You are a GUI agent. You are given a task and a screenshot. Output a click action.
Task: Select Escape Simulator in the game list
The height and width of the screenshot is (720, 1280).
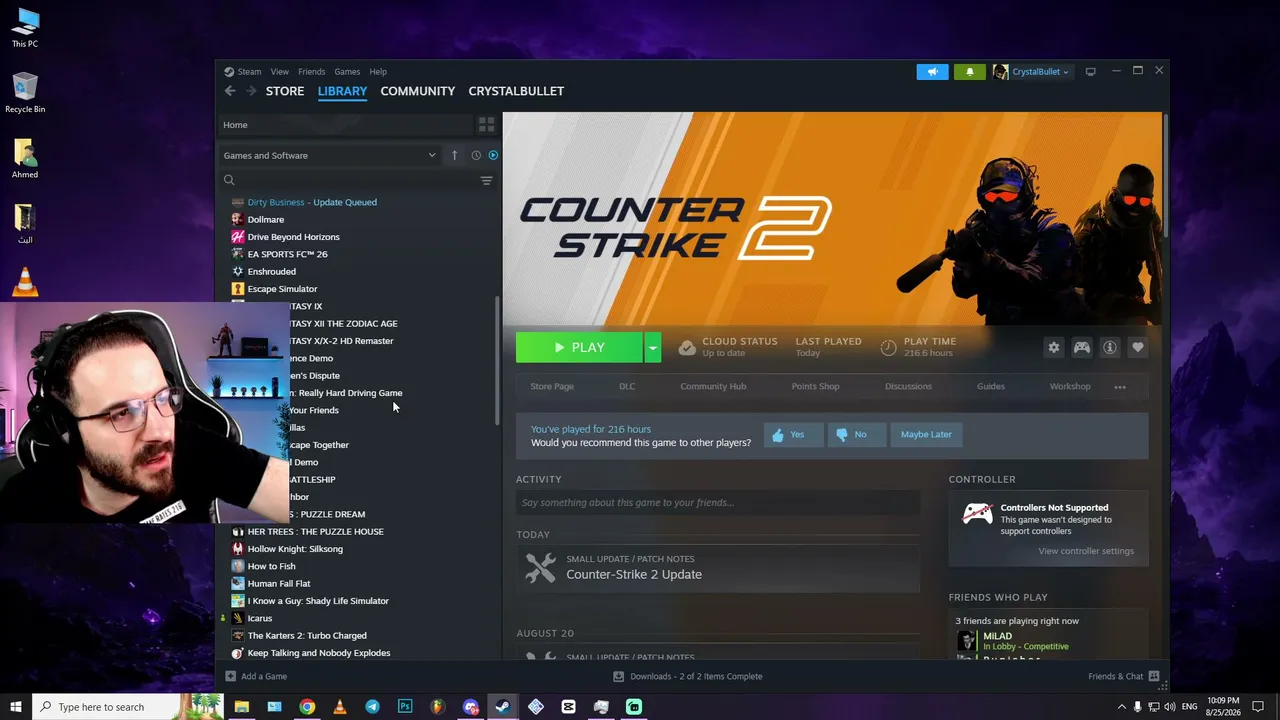point(282,289)
